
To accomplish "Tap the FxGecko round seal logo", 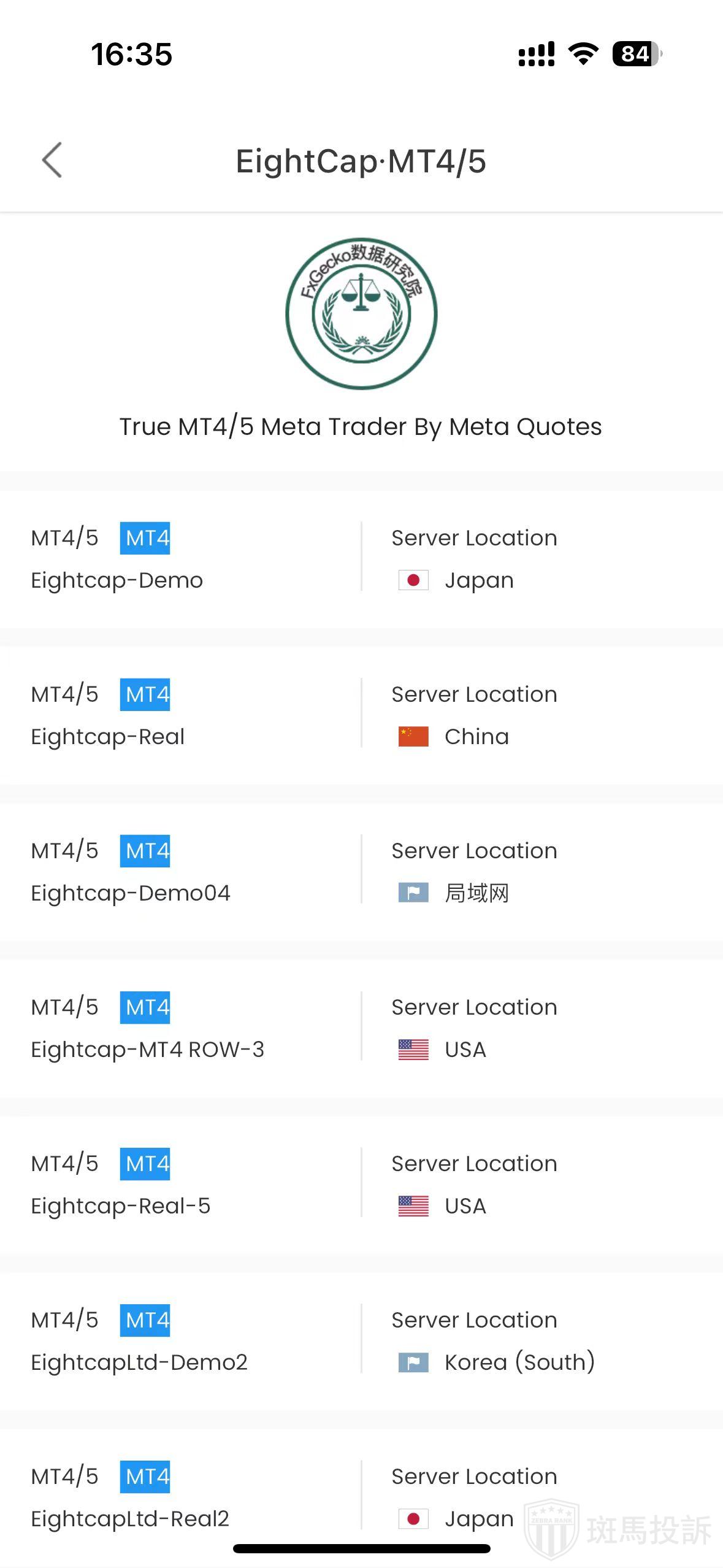I will (x=361, y=313).
